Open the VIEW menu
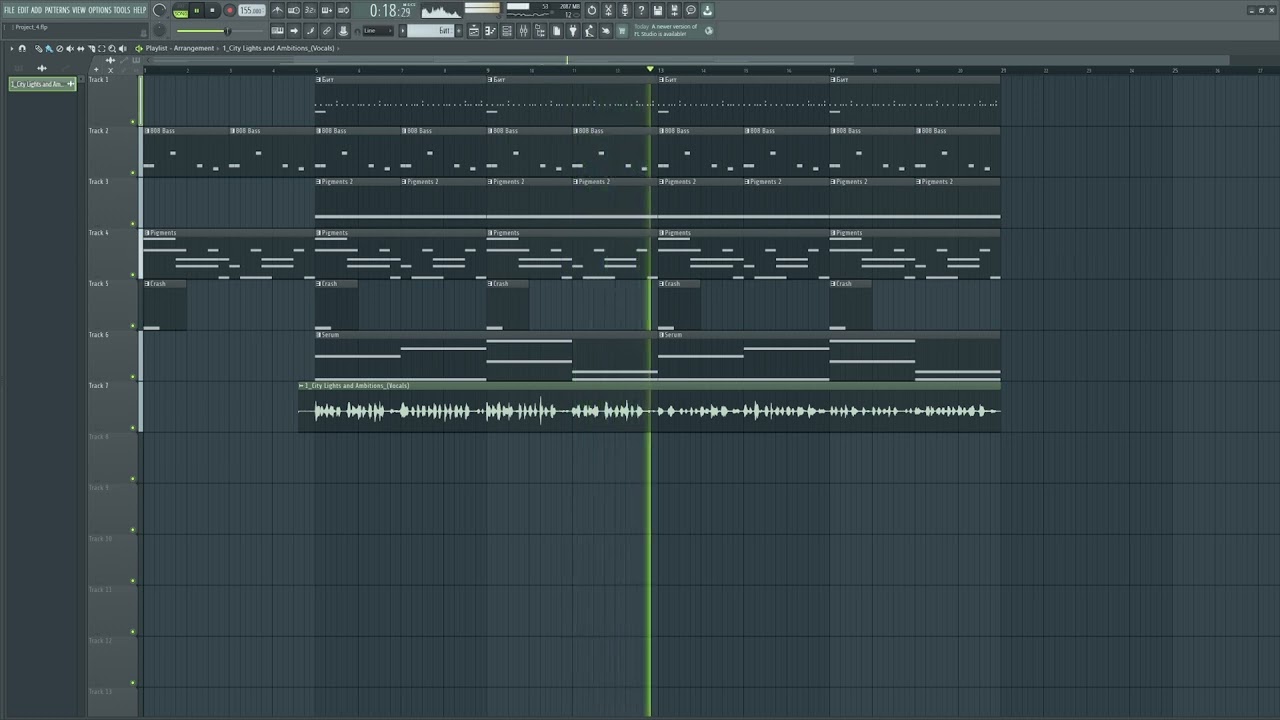The width and height of the screenshot is (1280, 720). pyautogui.click(x=79, y=10)
